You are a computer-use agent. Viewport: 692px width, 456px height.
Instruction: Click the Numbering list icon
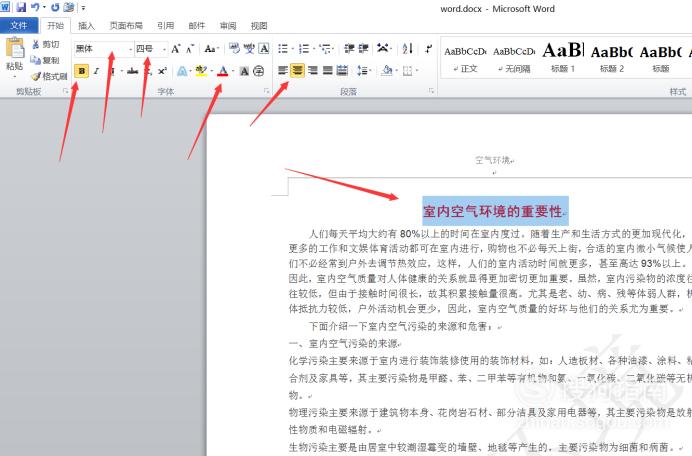[304, 49]
